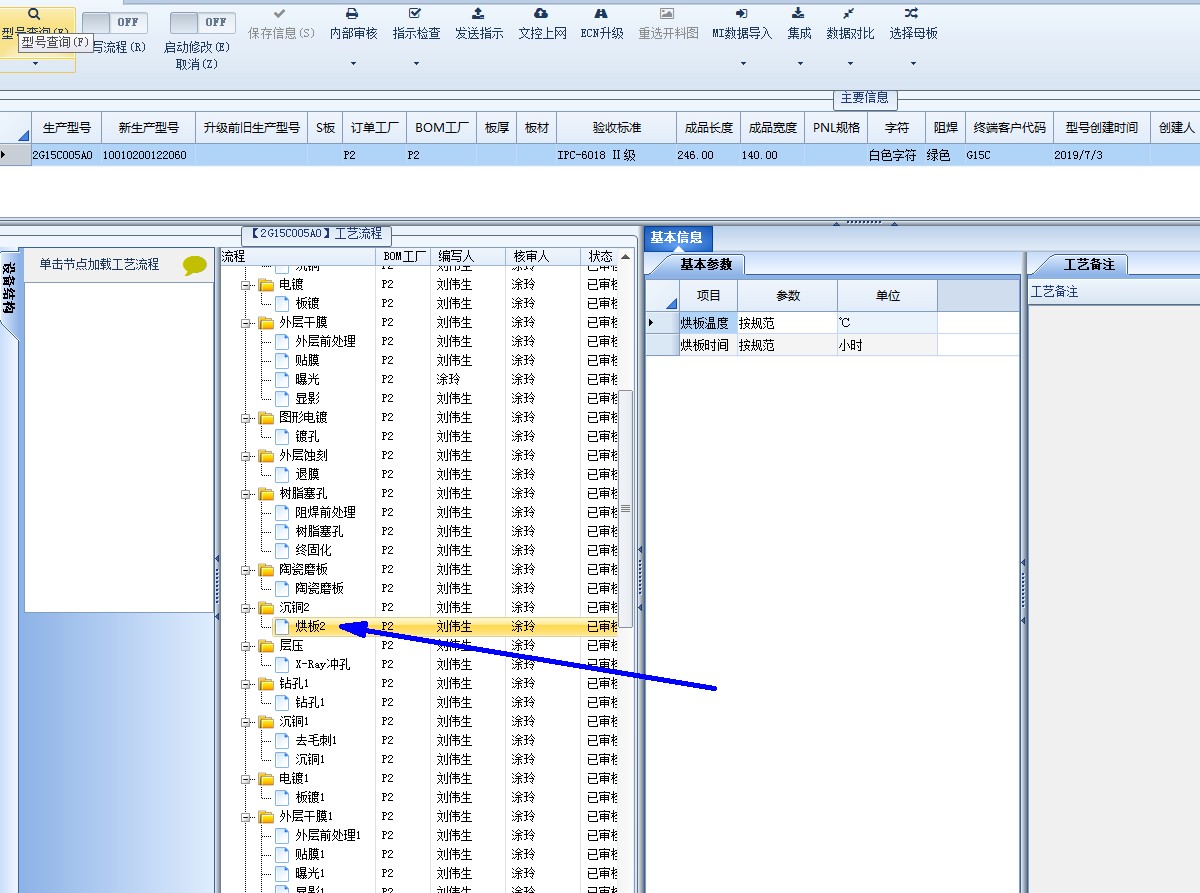Select the 烘板2 process node
Screen dimensions: 1200x893
[x=310, y=627]
